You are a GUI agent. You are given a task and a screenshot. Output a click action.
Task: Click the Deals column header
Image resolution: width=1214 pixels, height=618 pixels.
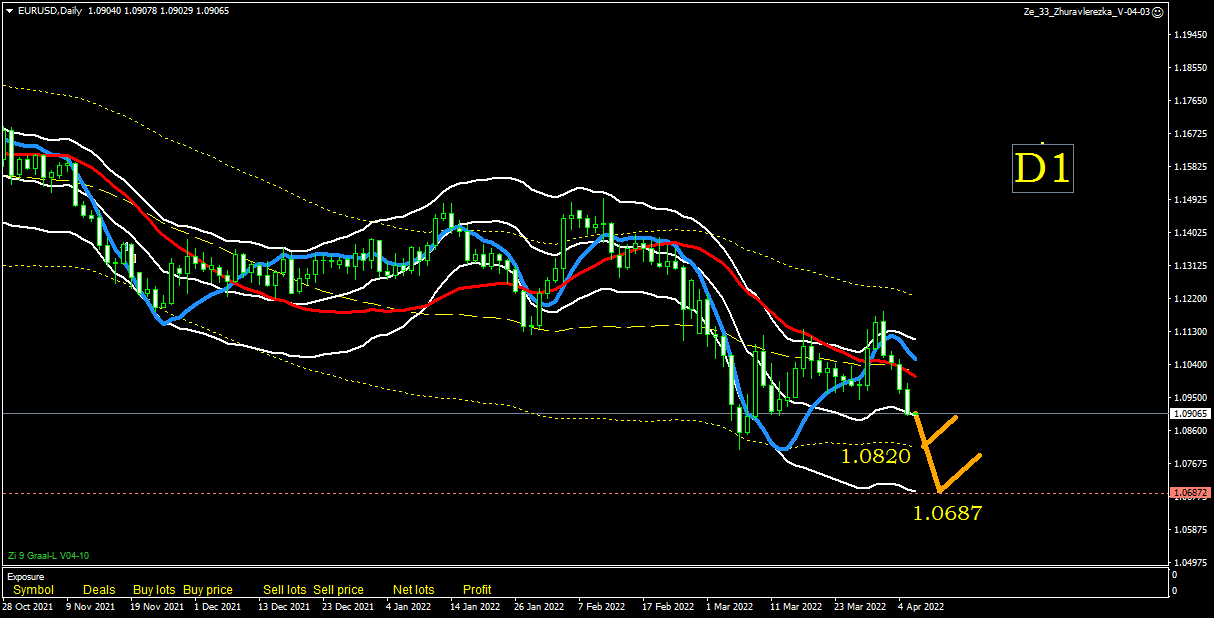[x=99, y=590]
